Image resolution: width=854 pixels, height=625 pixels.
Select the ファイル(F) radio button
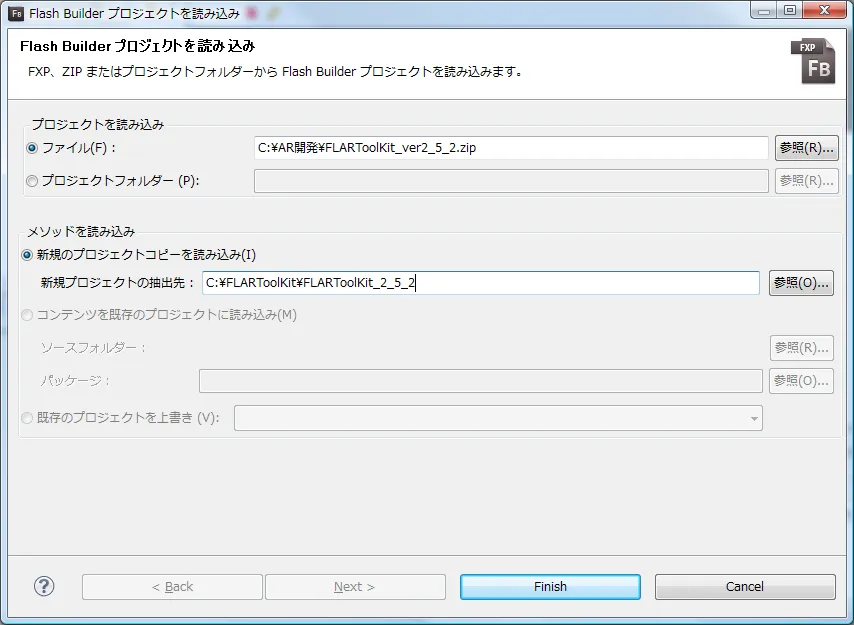click(x=32, y=148)
